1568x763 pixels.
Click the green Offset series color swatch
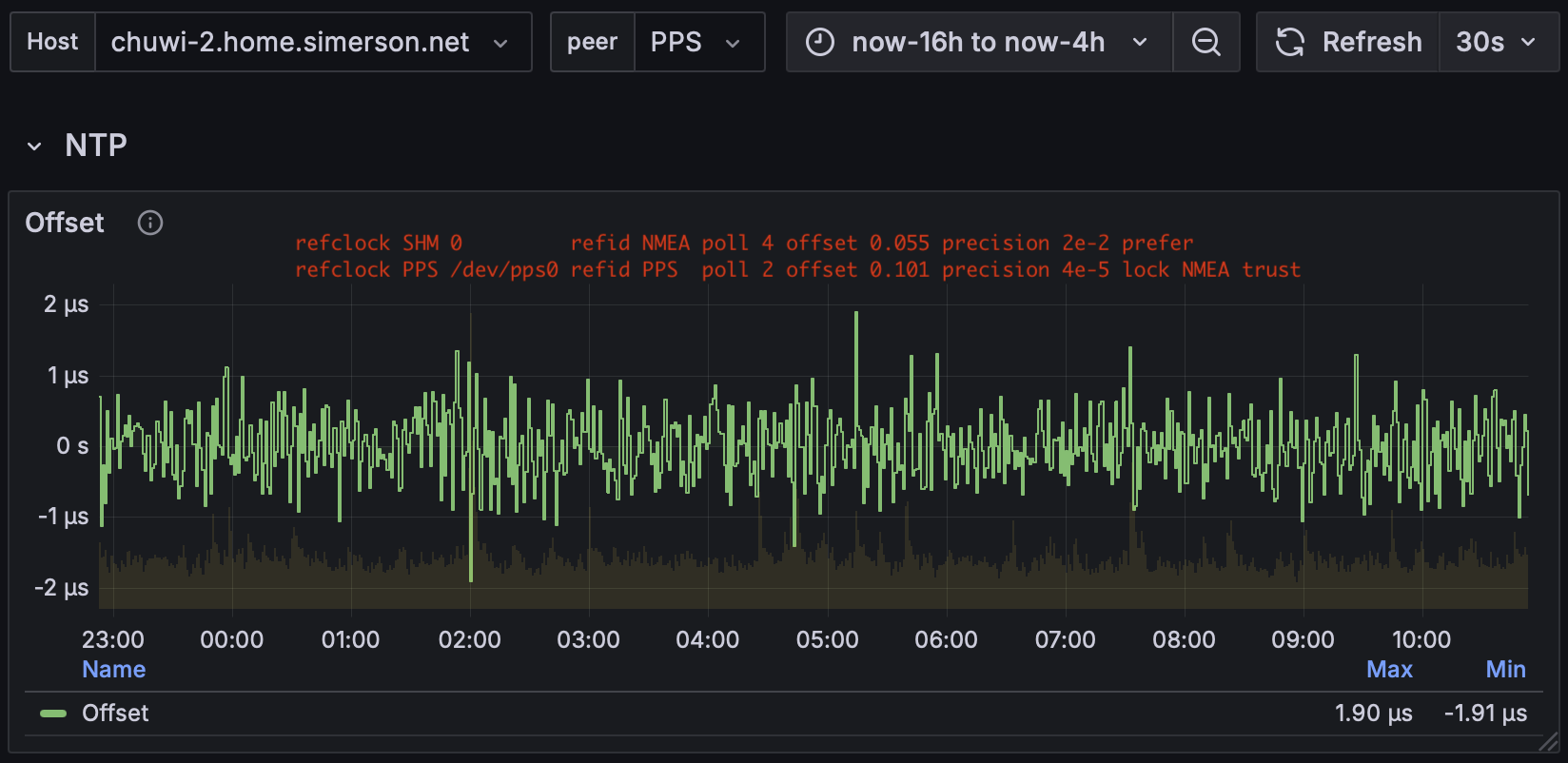[53, 714]
